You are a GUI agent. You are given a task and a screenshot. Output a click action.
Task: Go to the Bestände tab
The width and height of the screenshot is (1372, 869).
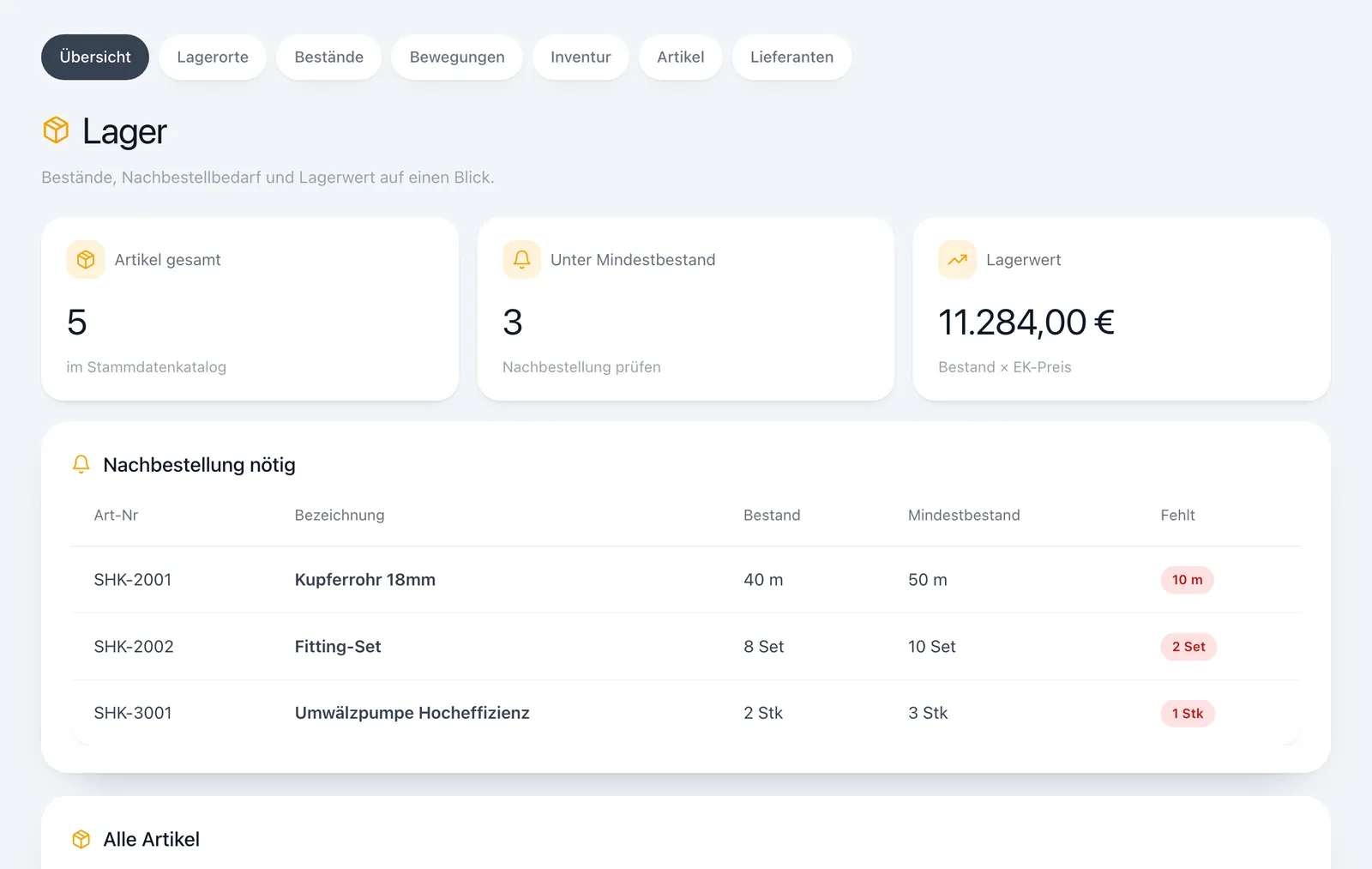click(x=329, y=57)
